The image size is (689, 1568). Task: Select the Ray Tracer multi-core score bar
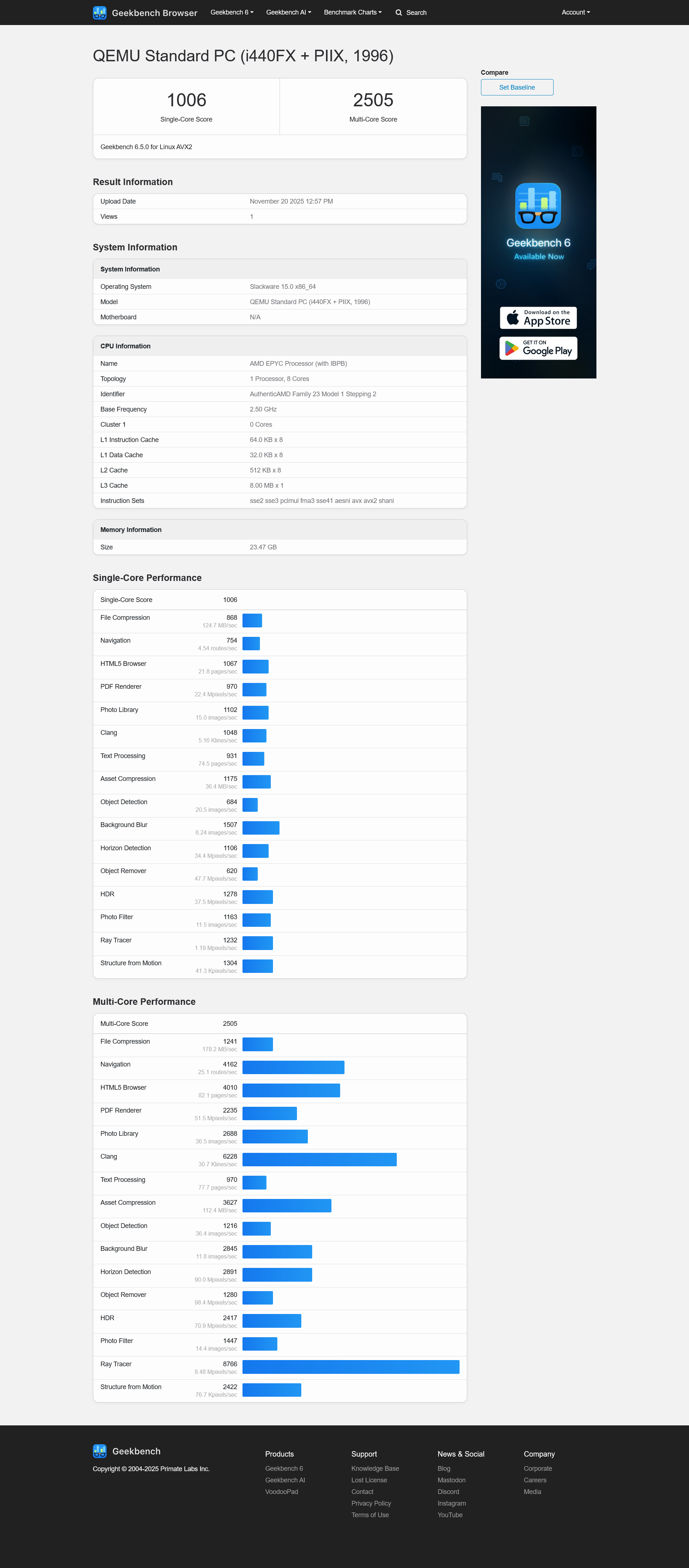pyautogui.click(x=351, y=1367)
